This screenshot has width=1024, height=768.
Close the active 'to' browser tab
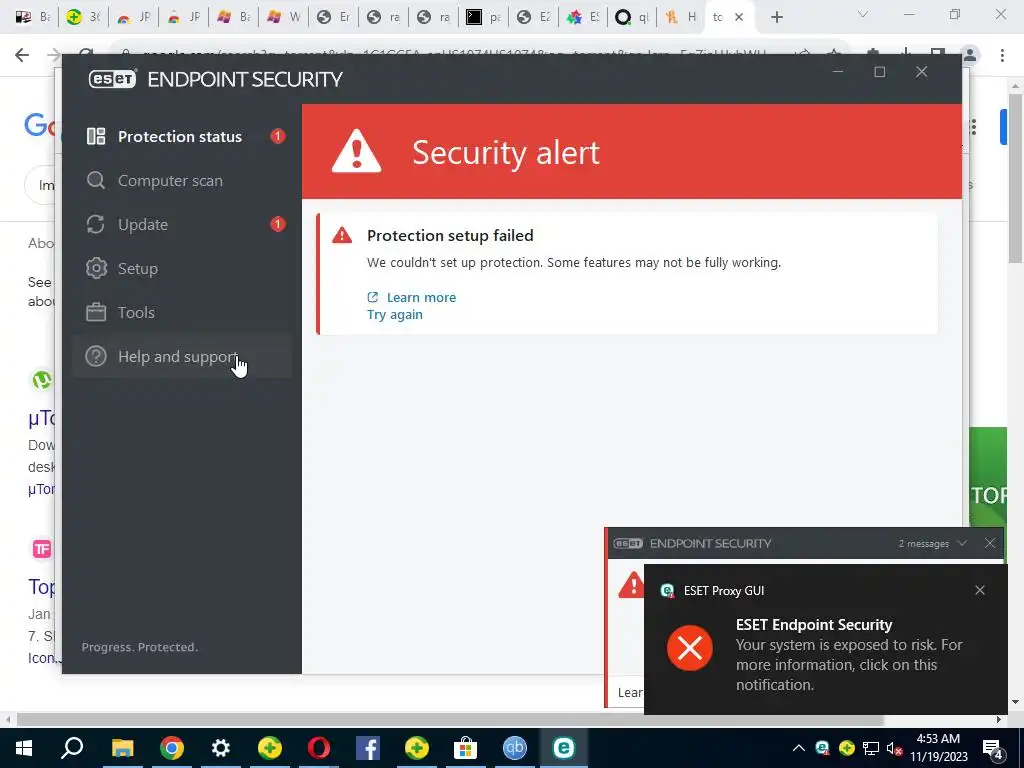739,18
